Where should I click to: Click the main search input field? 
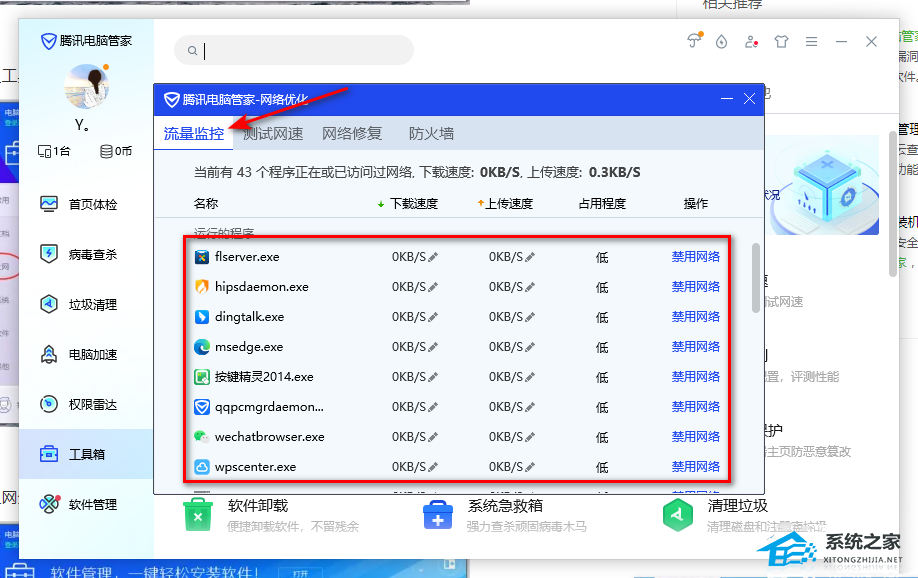[294, 50]
